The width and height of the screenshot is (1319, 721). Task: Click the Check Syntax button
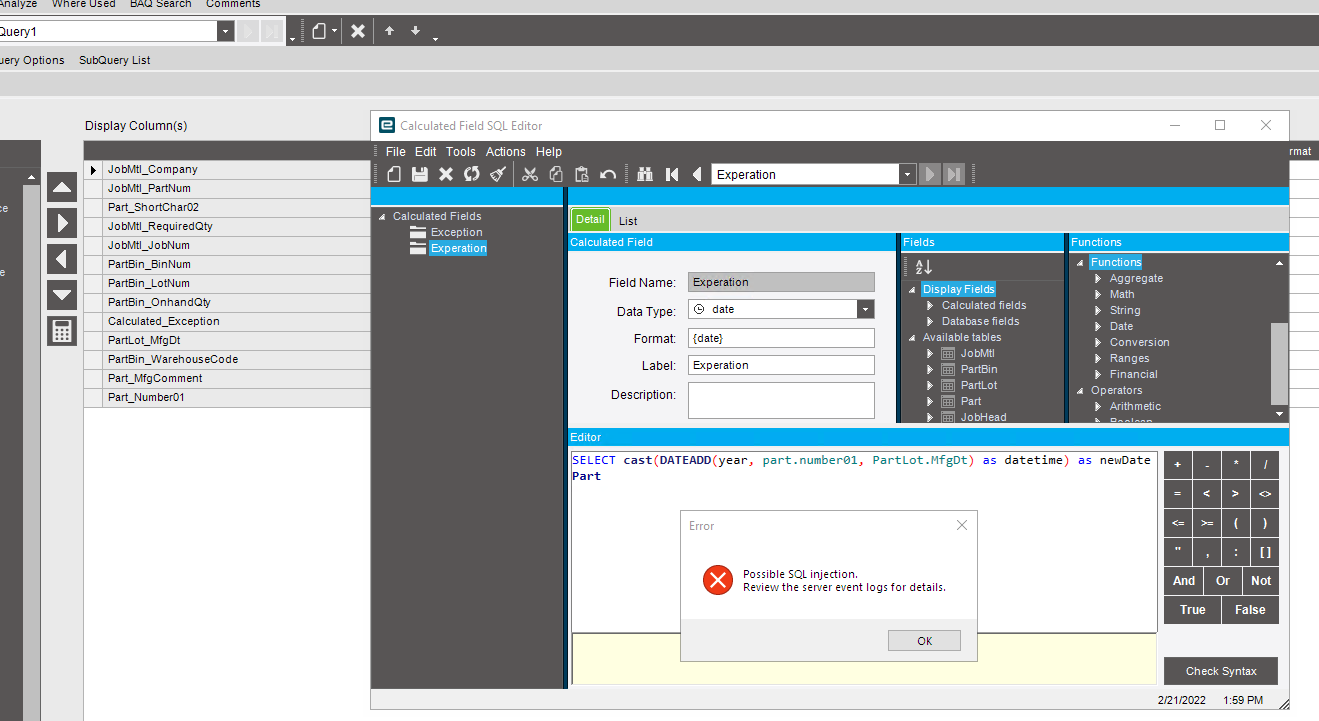pyautogui.click(x=1221, y=671)
